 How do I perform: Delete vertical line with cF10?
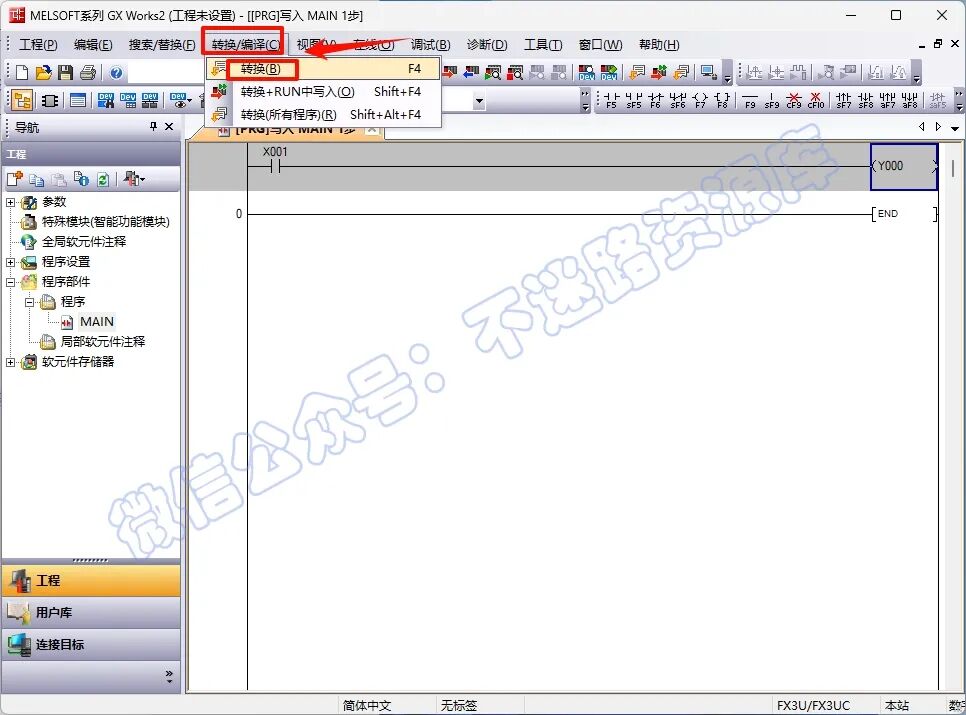click(816, 100)
